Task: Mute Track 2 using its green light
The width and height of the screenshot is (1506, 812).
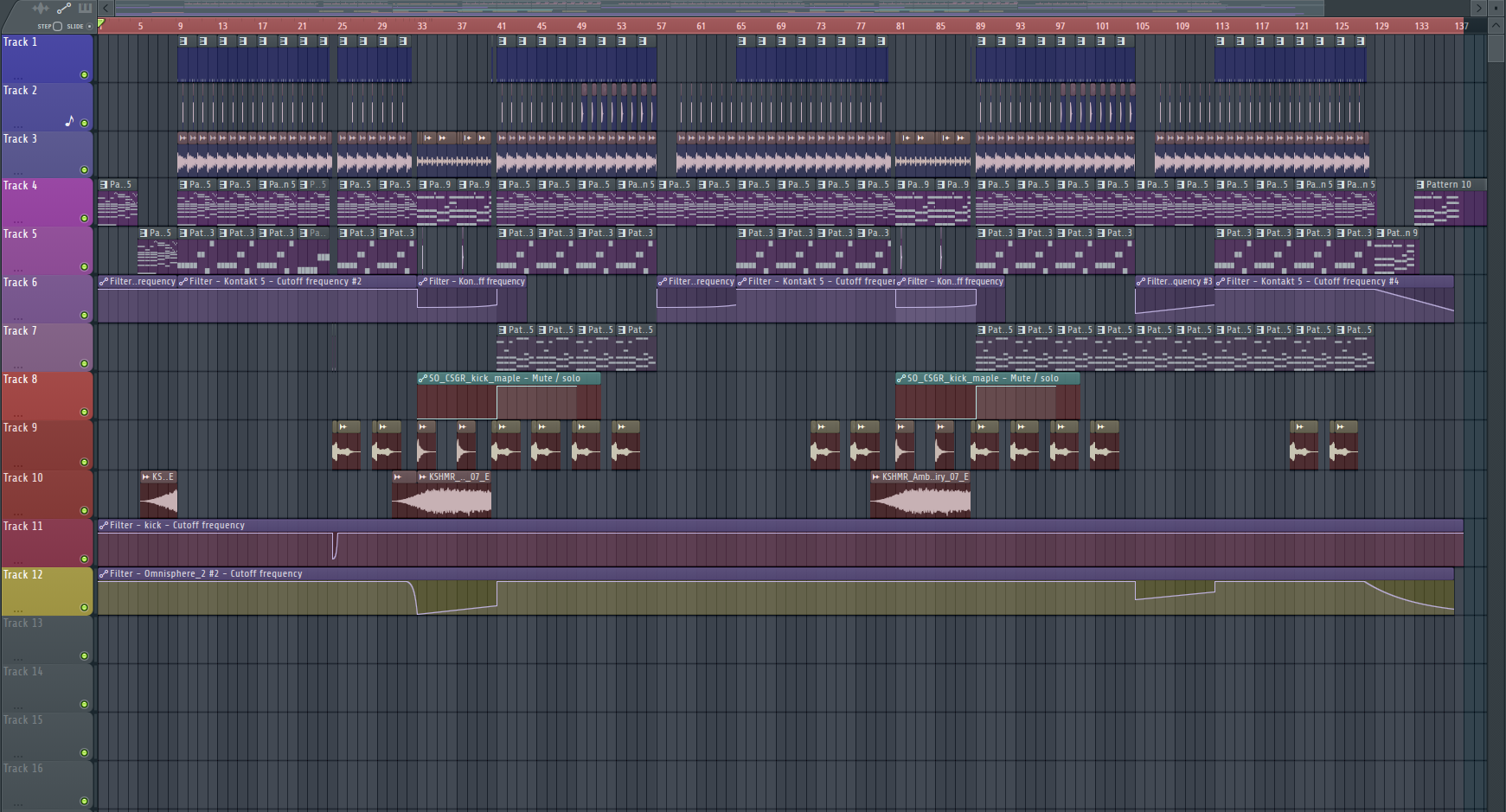Action: (x=84, y=123)
